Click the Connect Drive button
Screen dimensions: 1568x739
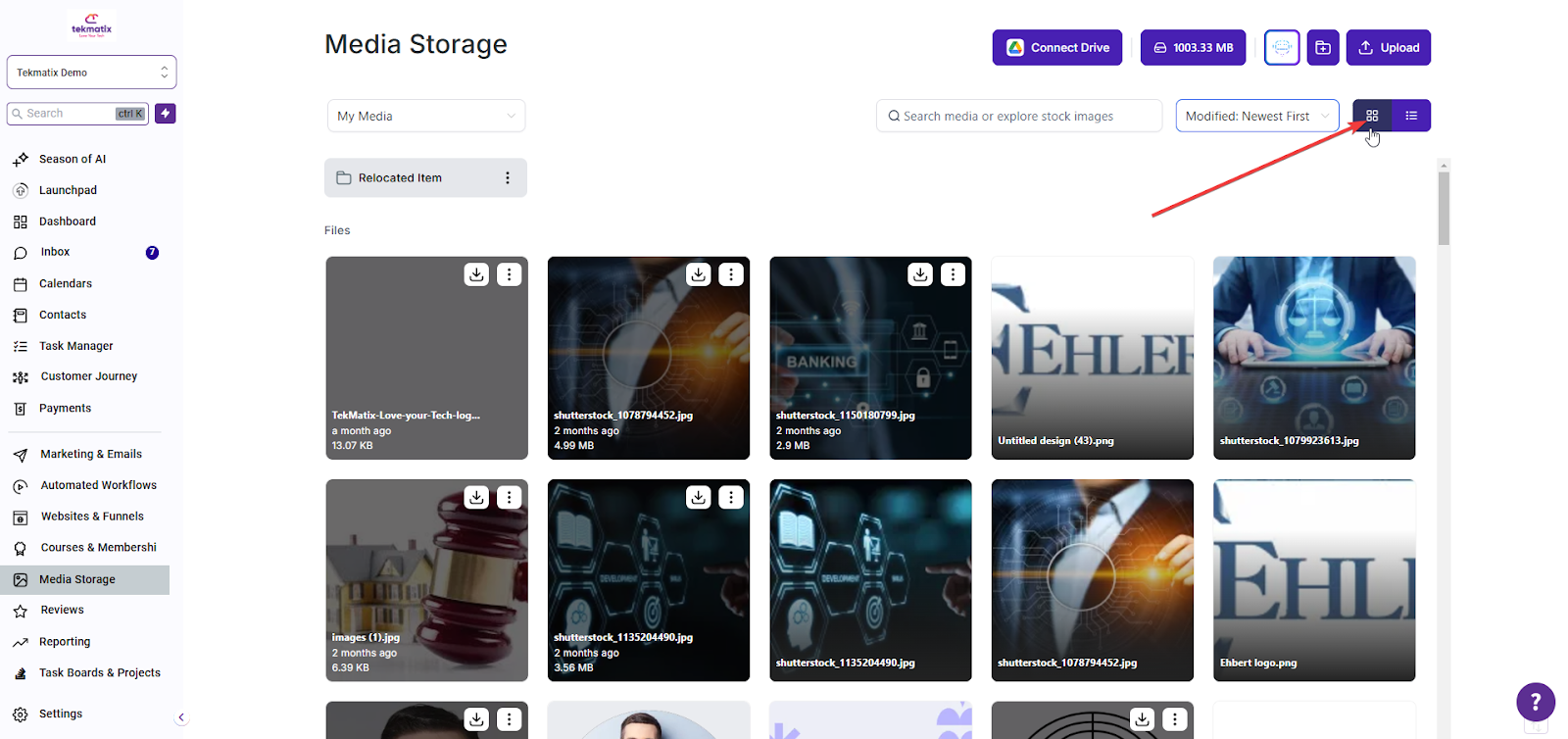[1057, 47]
